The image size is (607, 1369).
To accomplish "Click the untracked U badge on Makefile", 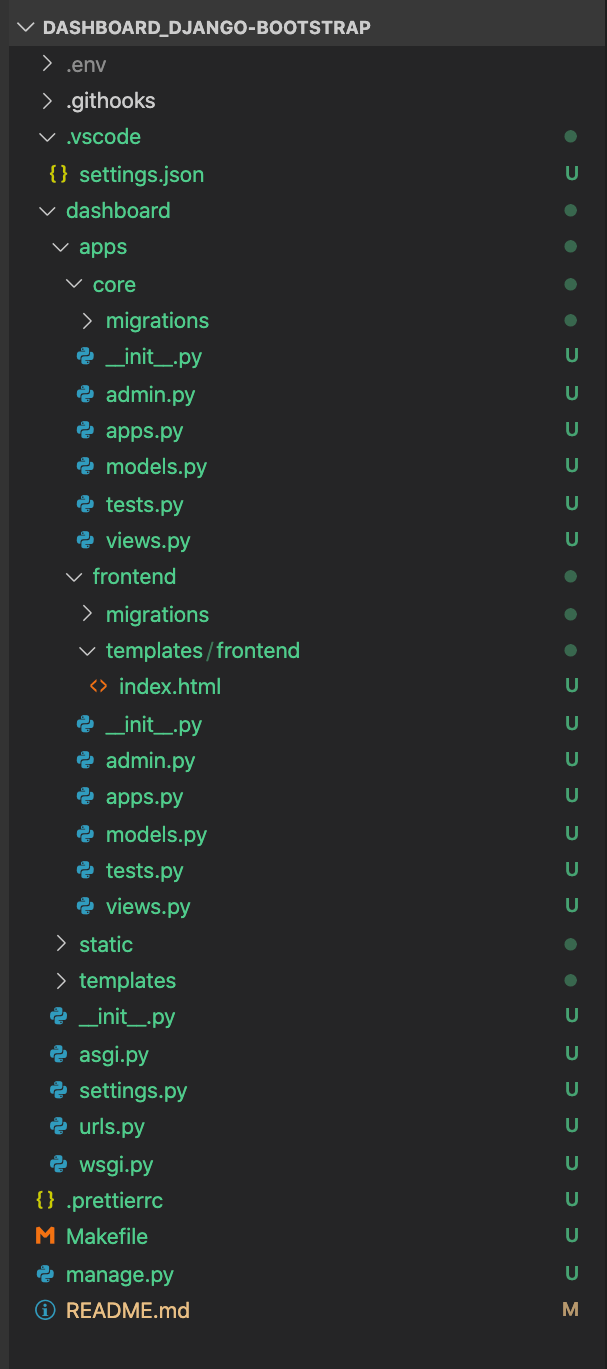I will click(571, 1237).
